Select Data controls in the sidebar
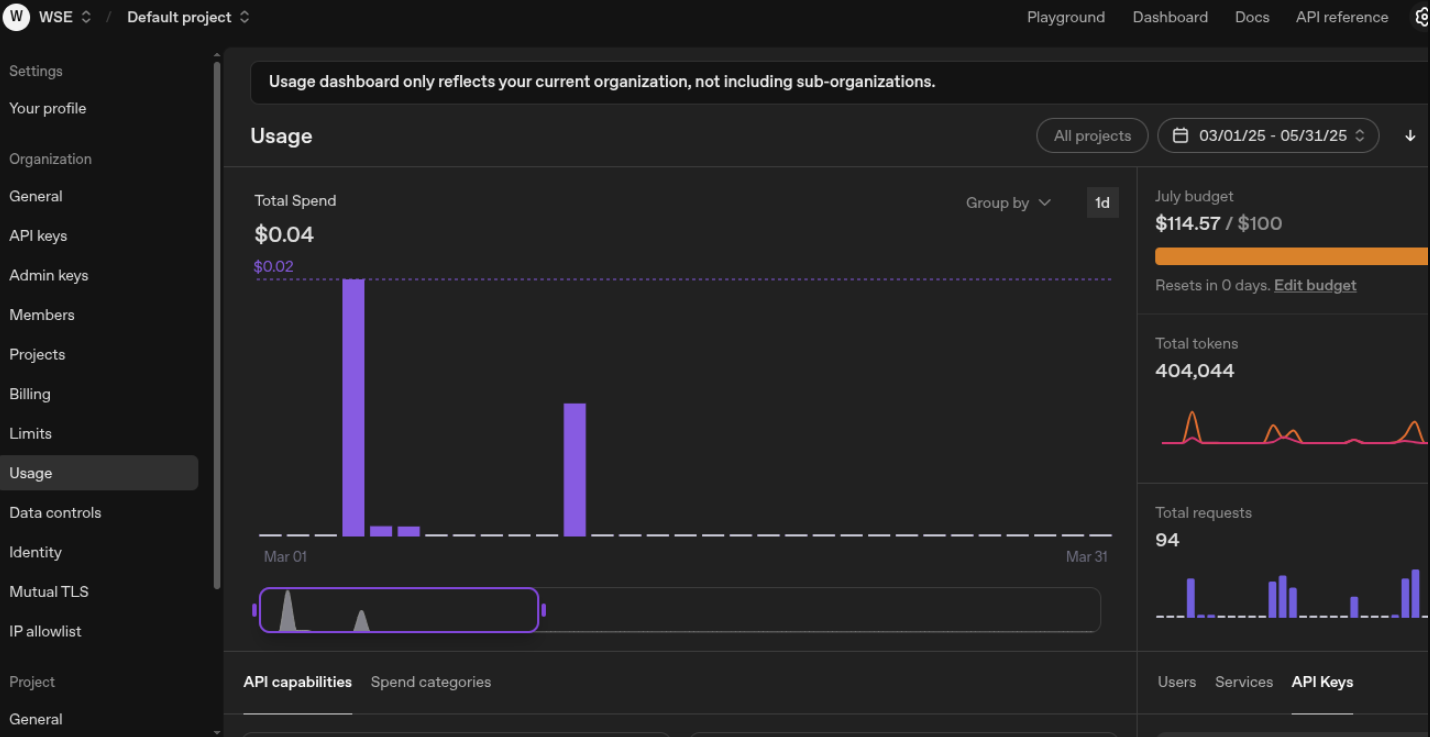This screenshot has height=737, width=1430. [55, 512]
